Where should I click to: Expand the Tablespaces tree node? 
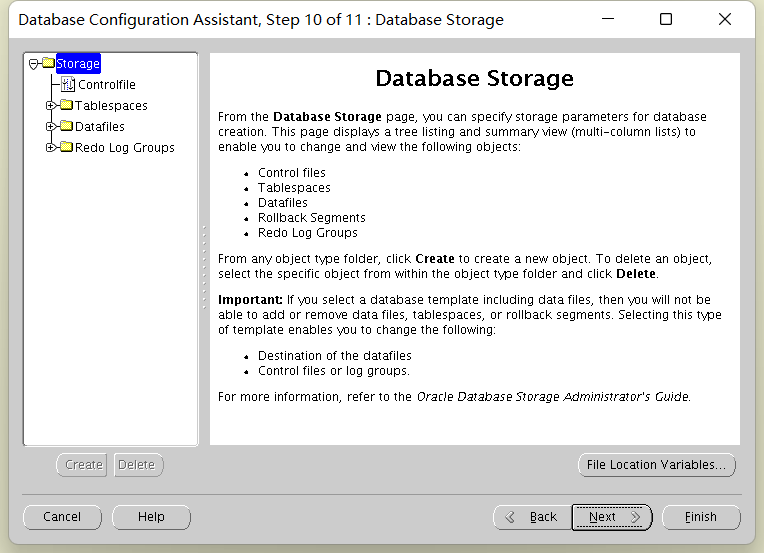[50, 105]
